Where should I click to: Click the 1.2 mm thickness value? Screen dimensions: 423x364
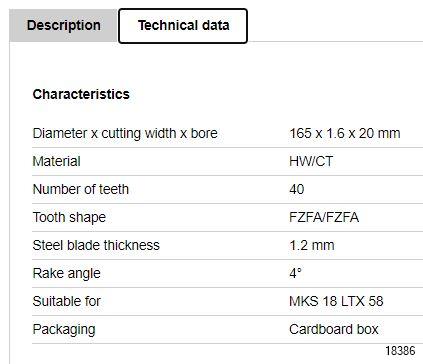pyautogui.click(x=312, y=246)
